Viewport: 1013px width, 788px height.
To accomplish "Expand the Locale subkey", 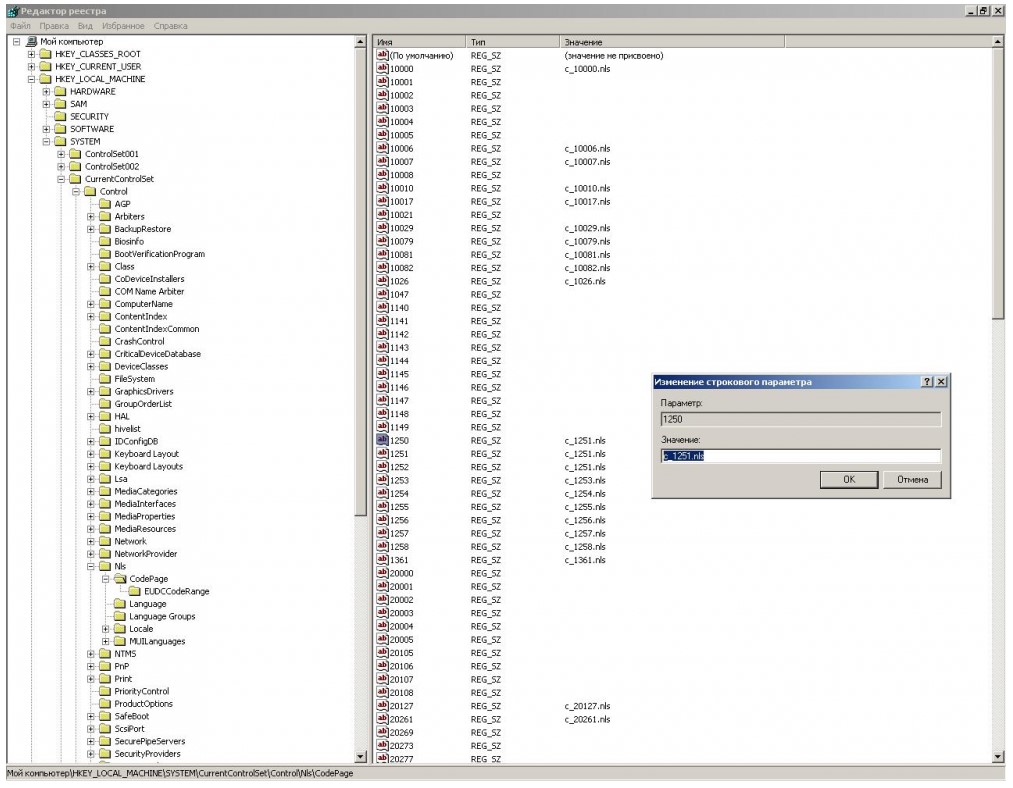I will pyautogui.click(x=106, y=629).
